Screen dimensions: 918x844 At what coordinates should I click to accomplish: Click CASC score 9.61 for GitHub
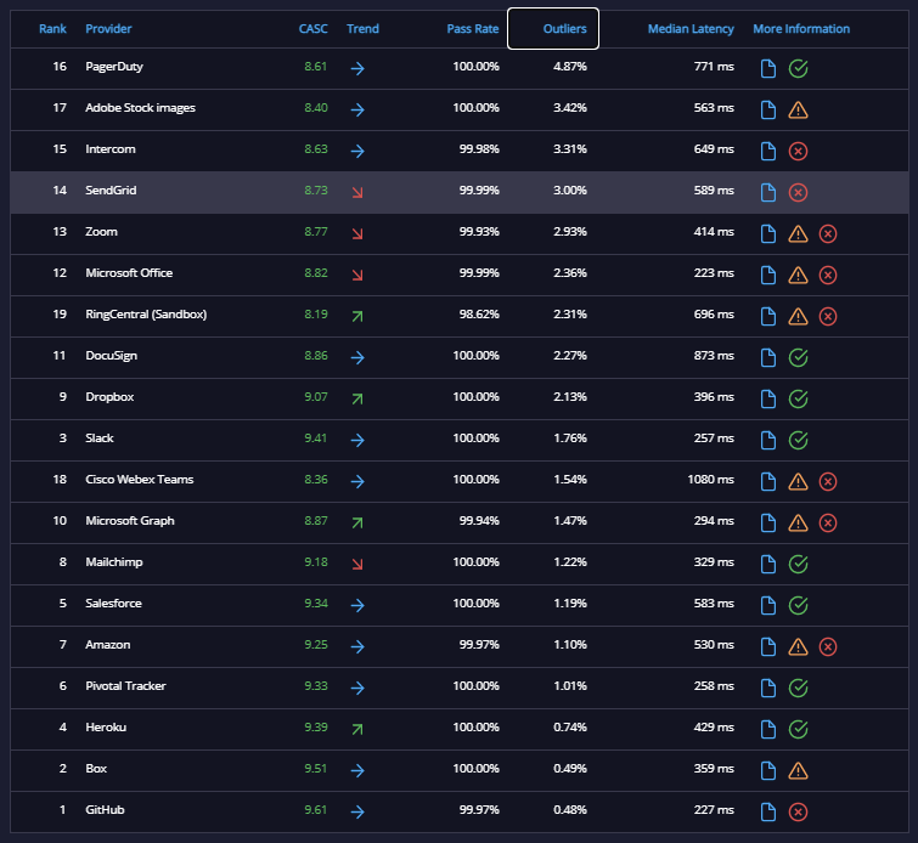(316, 810)
